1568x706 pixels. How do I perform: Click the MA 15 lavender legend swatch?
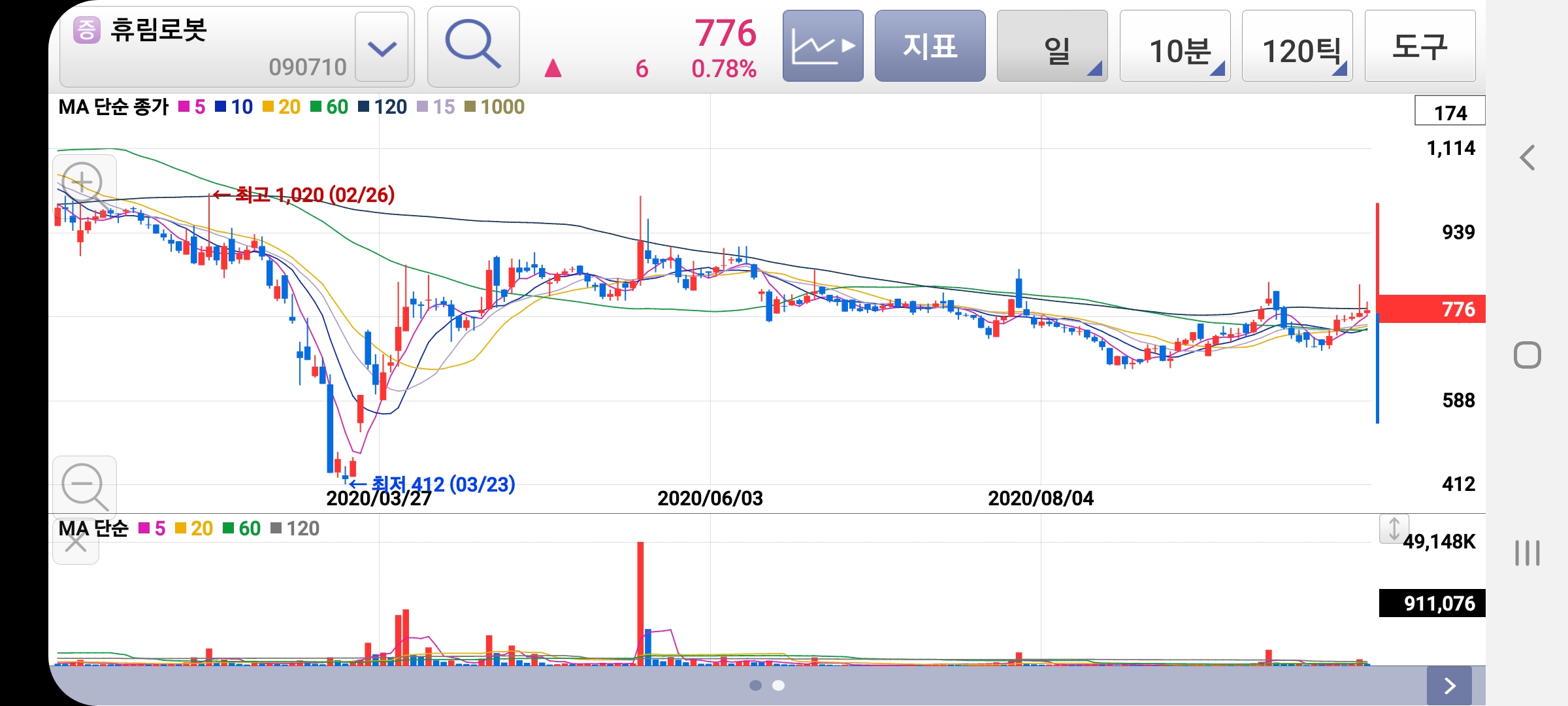click(422, 107)
